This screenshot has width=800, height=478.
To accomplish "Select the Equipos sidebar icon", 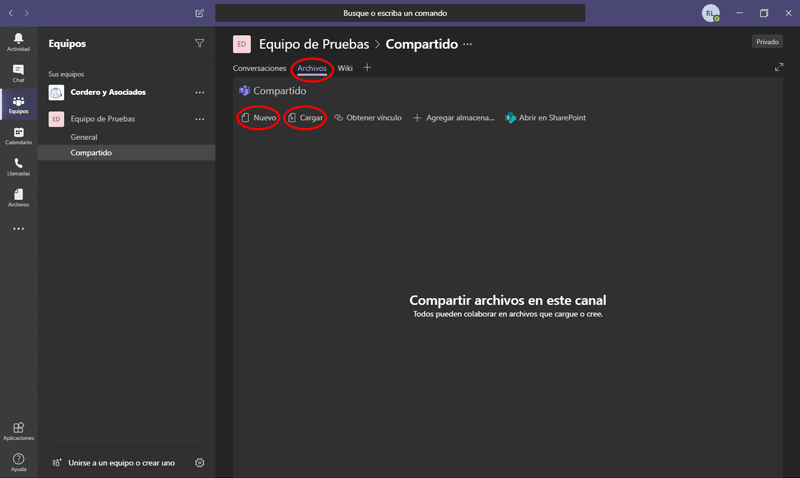I will (x=18, y=104).
